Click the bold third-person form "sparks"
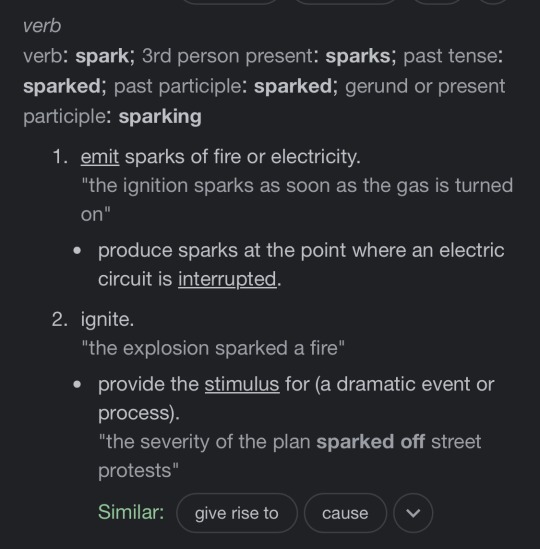This screenshot has width=540, height=549. [x=358, y=56]
